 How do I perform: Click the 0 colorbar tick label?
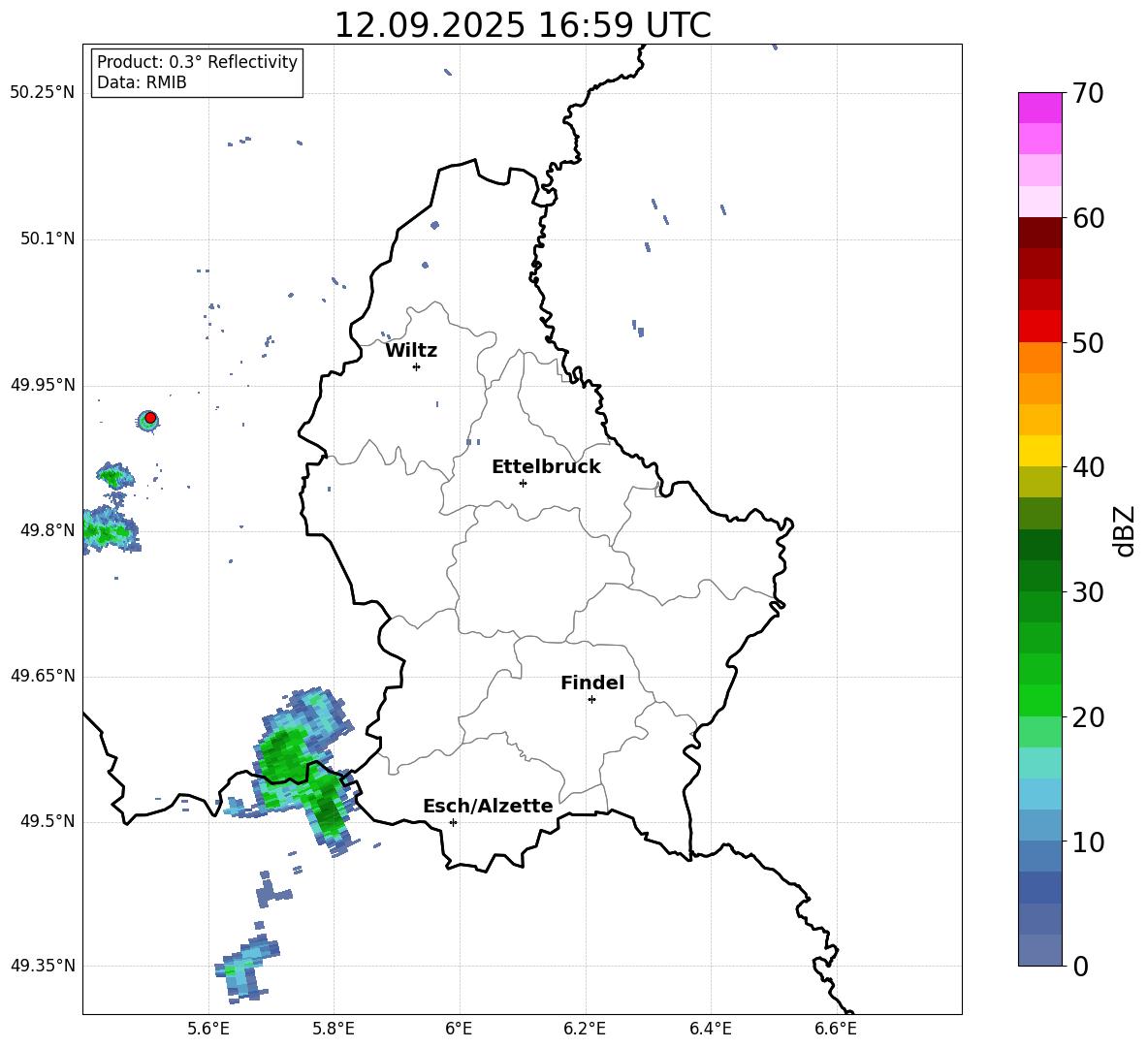[x=1081, y=966]
